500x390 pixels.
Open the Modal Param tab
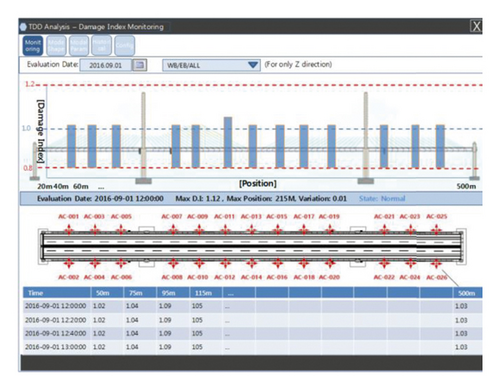[79, 46]
